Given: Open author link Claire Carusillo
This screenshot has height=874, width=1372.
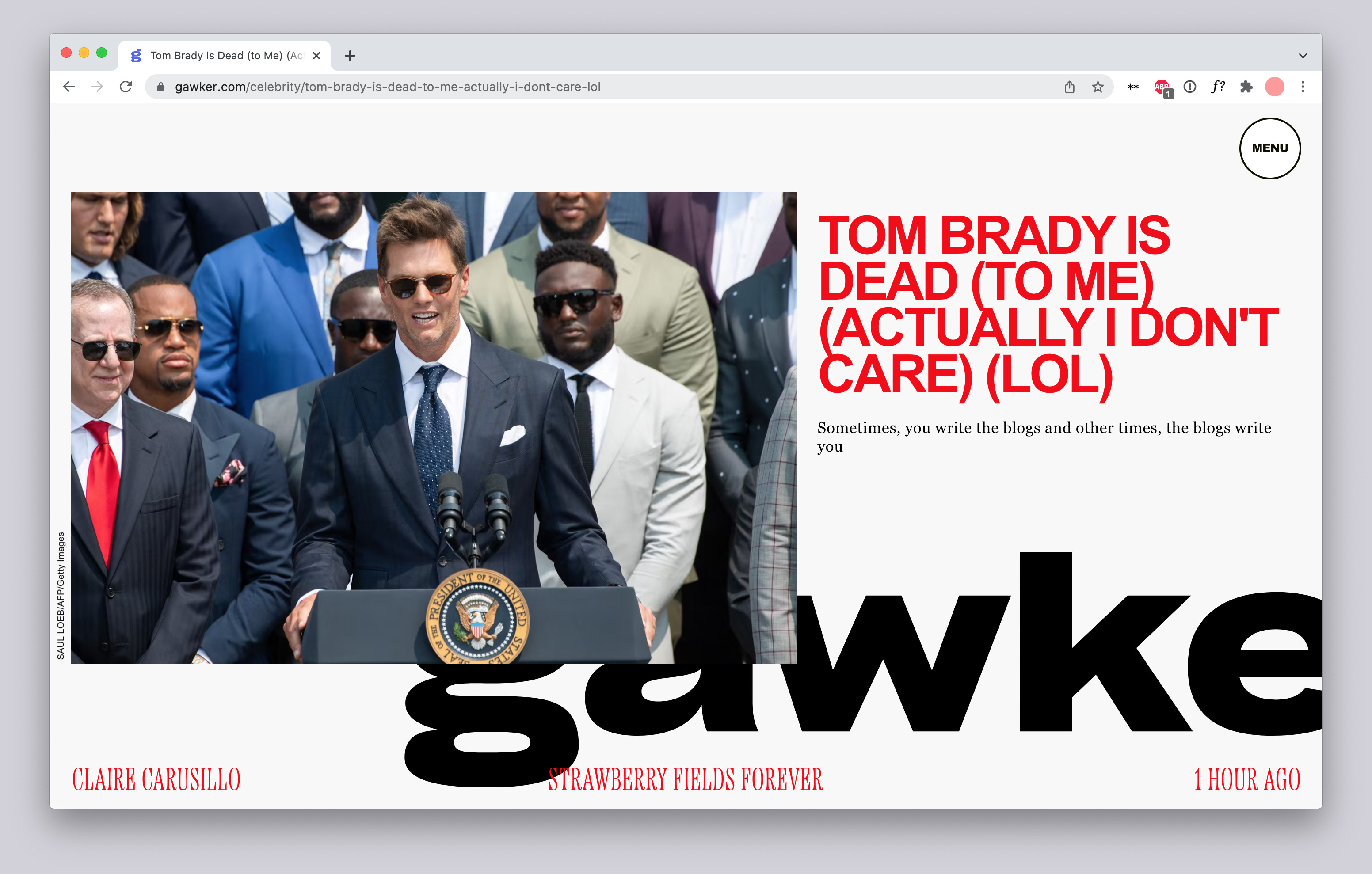Looking at the screenshot, I should click(156, 779).
